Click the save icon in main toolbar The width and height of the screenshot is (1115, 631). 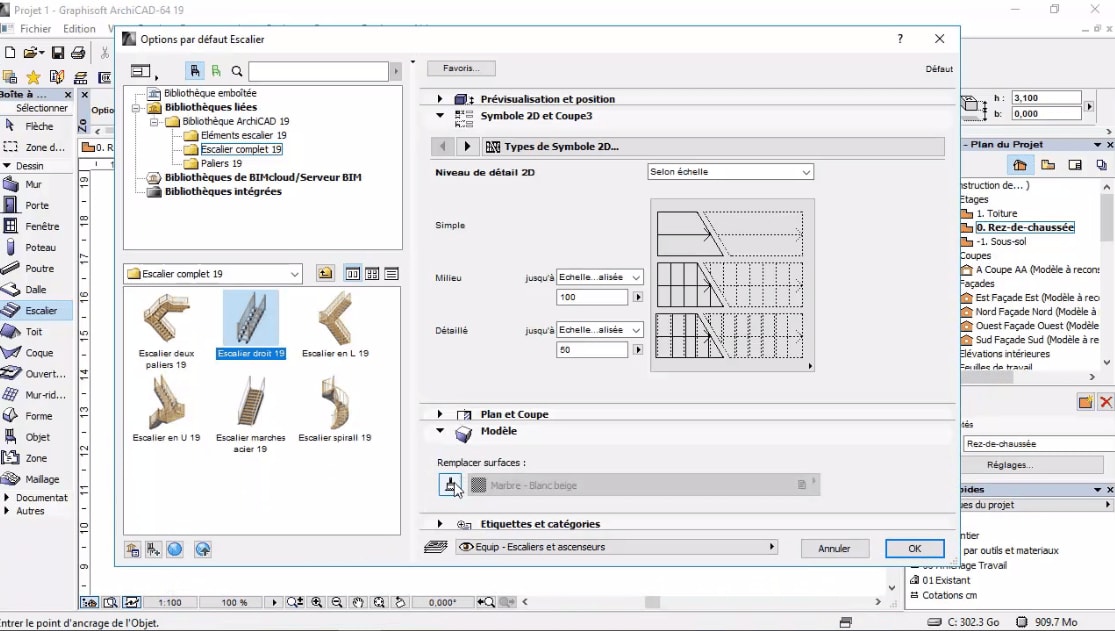pyautogui.click(x=58, y=53)
